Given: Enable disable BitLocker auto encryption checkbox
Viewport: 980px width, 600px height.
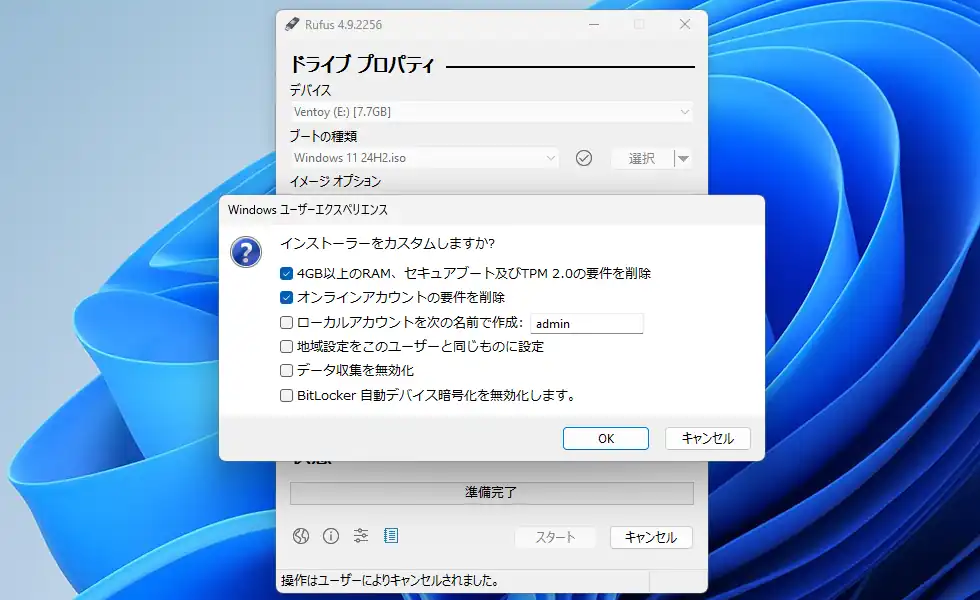Looking at the screenshot, I should (x=286, y=396).
